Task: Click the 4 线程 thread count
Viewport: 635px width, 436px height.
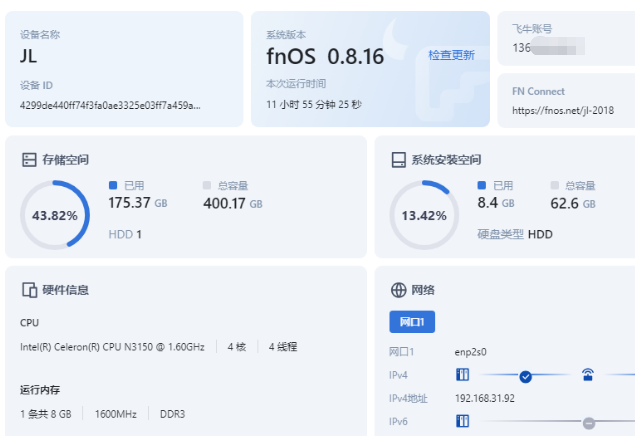Action: [283, 347]
